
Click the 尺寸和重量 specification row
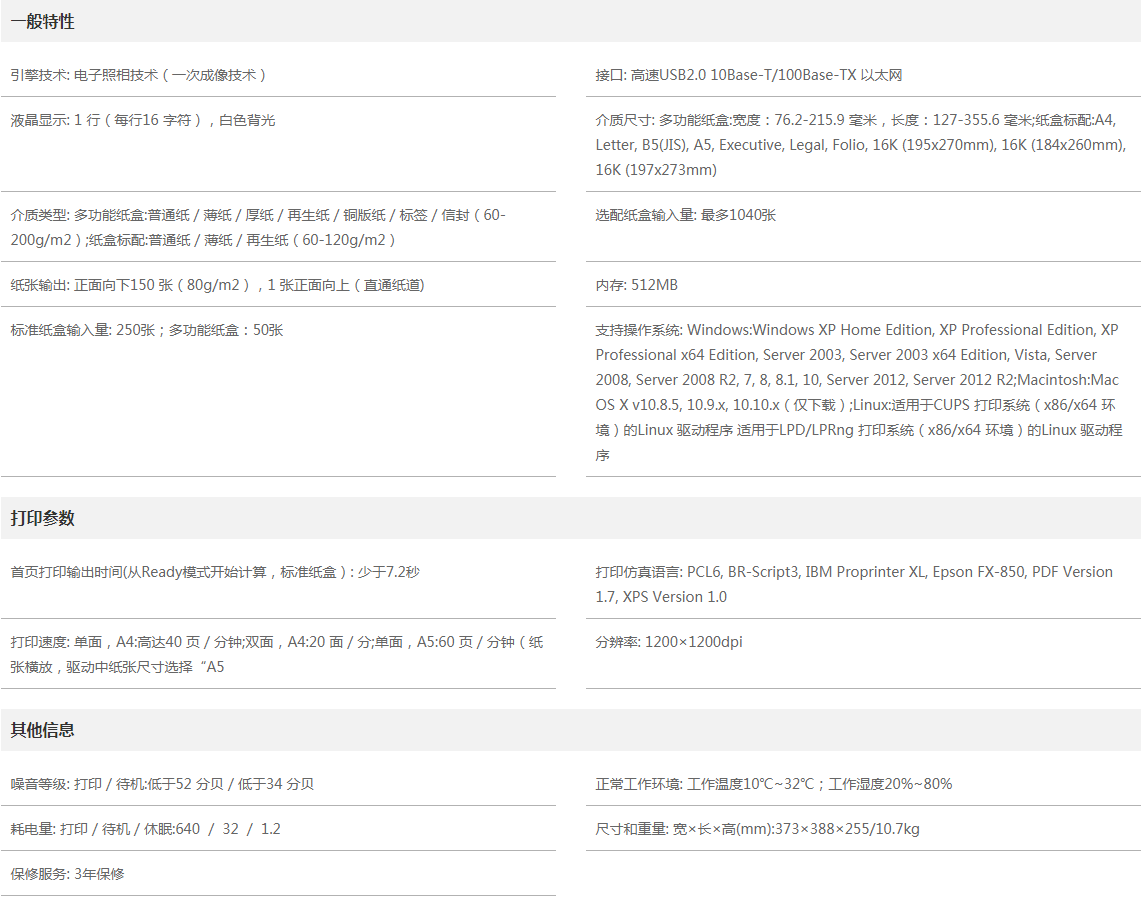pyautogui.click(x=757, y=829)
